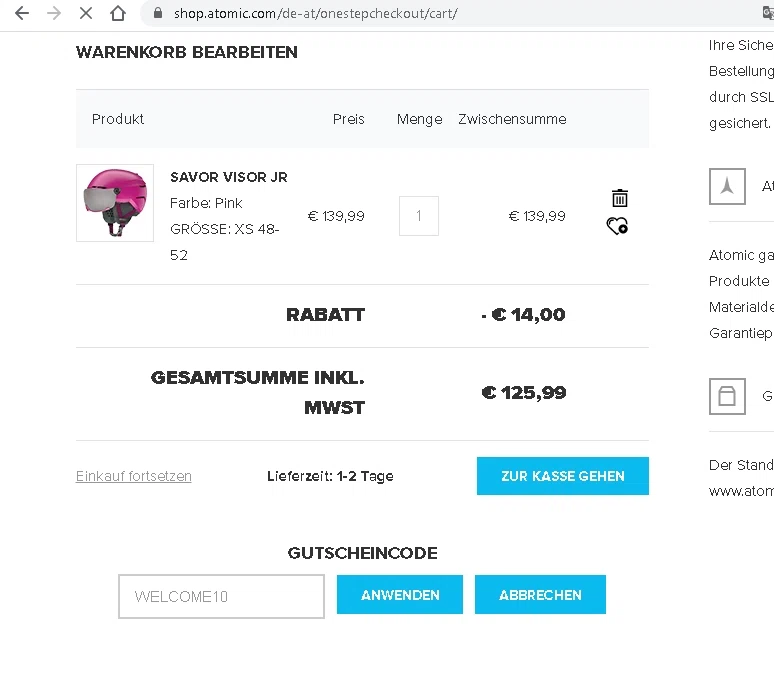The height and width of the screenshot is (681, 774).
Task: Click the pink helmet product thumbnail
Action: 115,203
